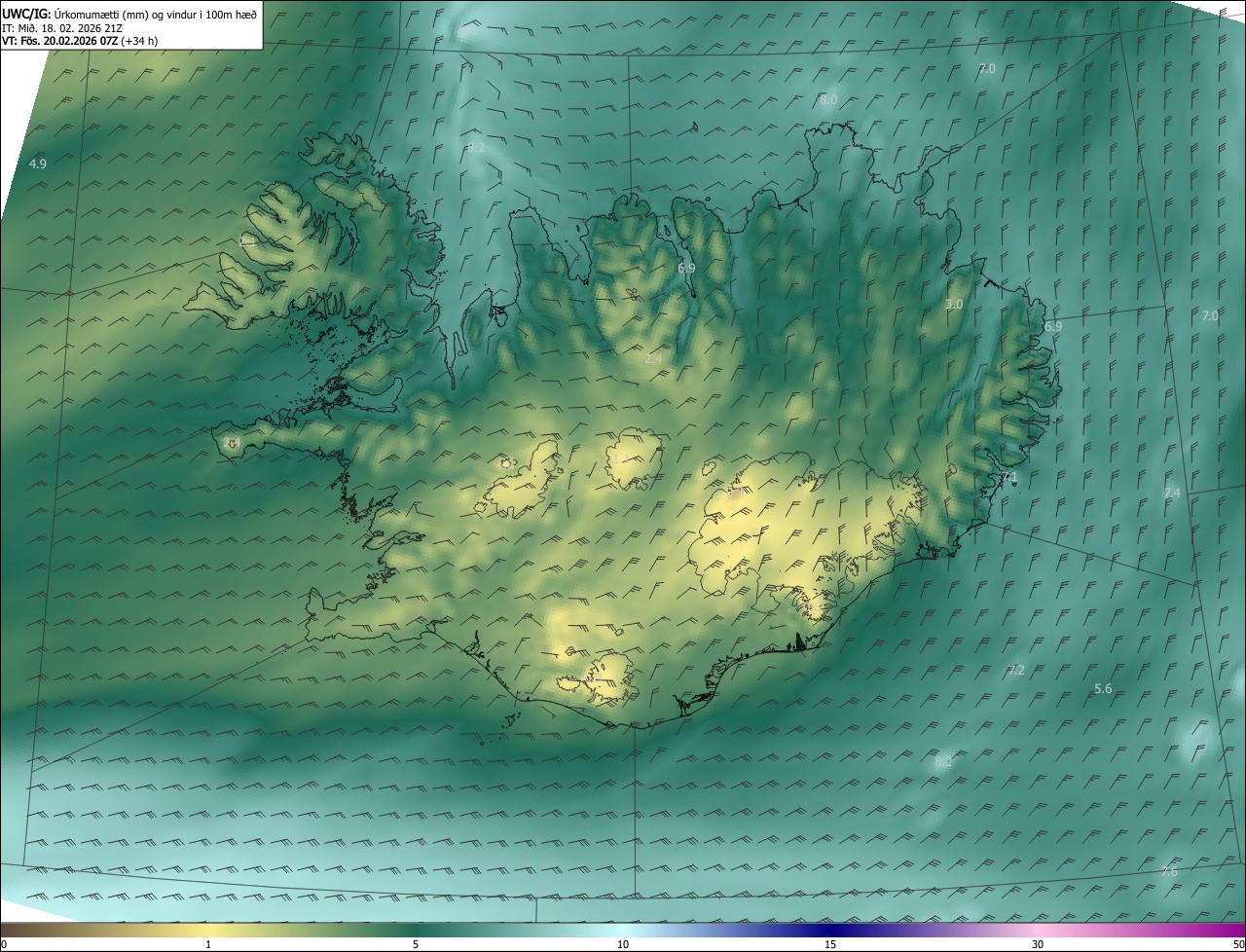This screenshot has width=1246, height=952.
Task: Click the 50 tick on the colour scale
Action: coord(1238,944)
